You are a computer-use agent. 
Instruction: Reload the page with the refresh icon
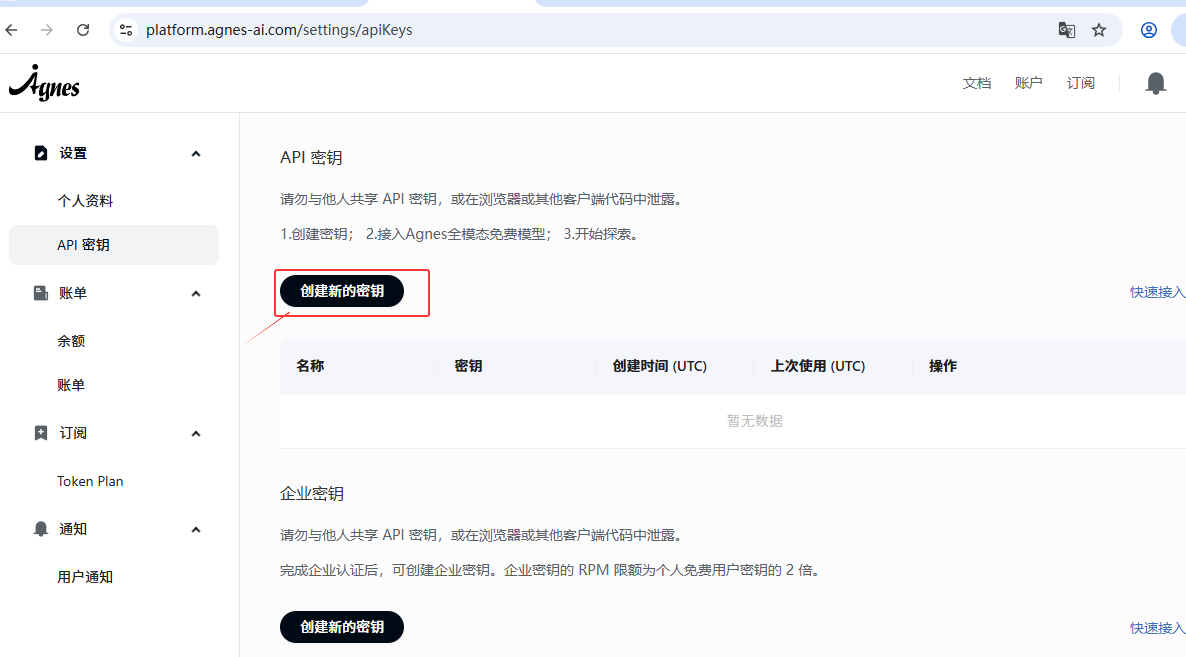click(83, 30)
